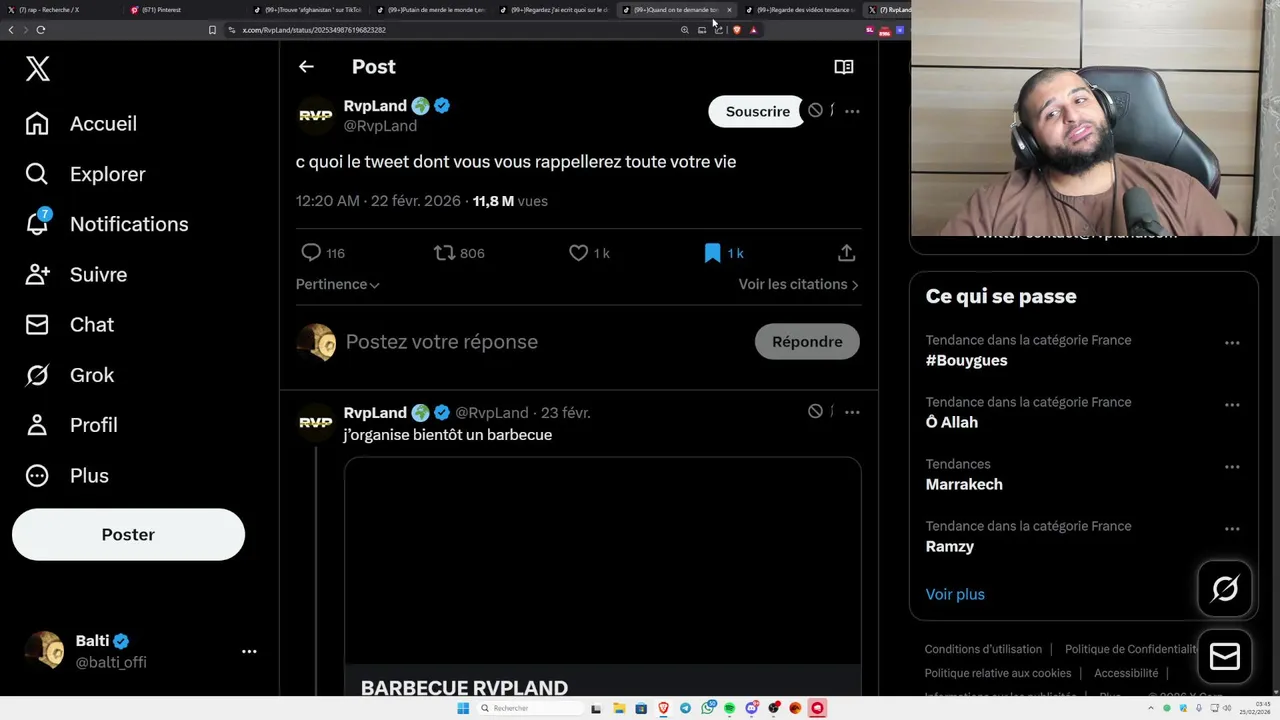The height and width of the screenshot is (720, 1280).
Task: Click the @RvpLand handle under the name
Action: [x=380, y=126]
